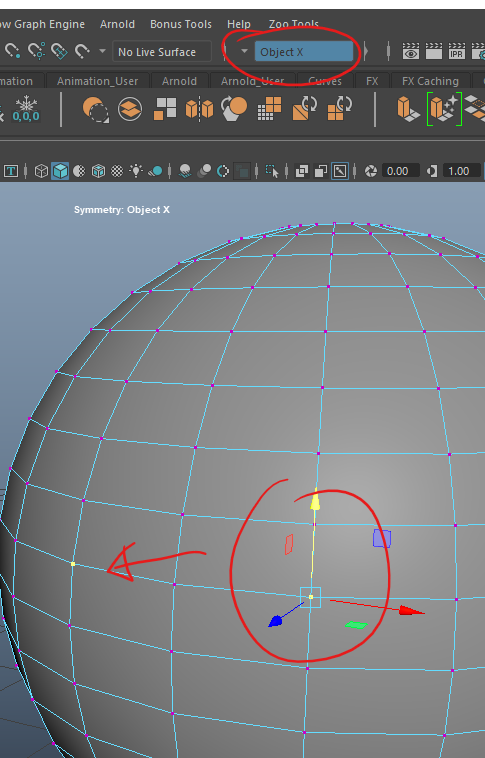
Task: Click the stacked layers in circle shelf icon
Action: click(130, 109)
